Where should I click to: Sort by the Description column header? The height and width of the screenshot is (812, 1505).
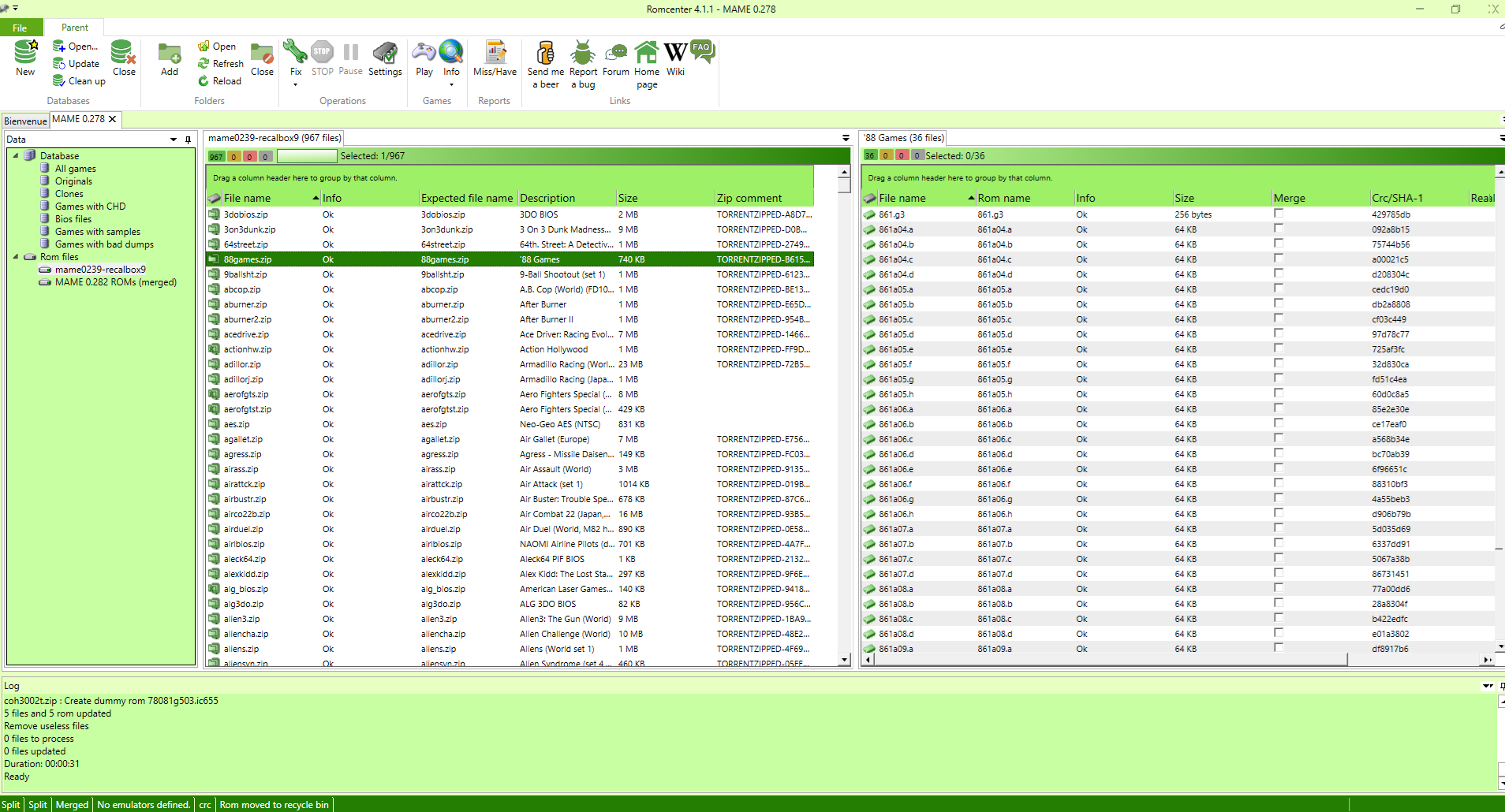pyautogui.click(x=547, y=198)
